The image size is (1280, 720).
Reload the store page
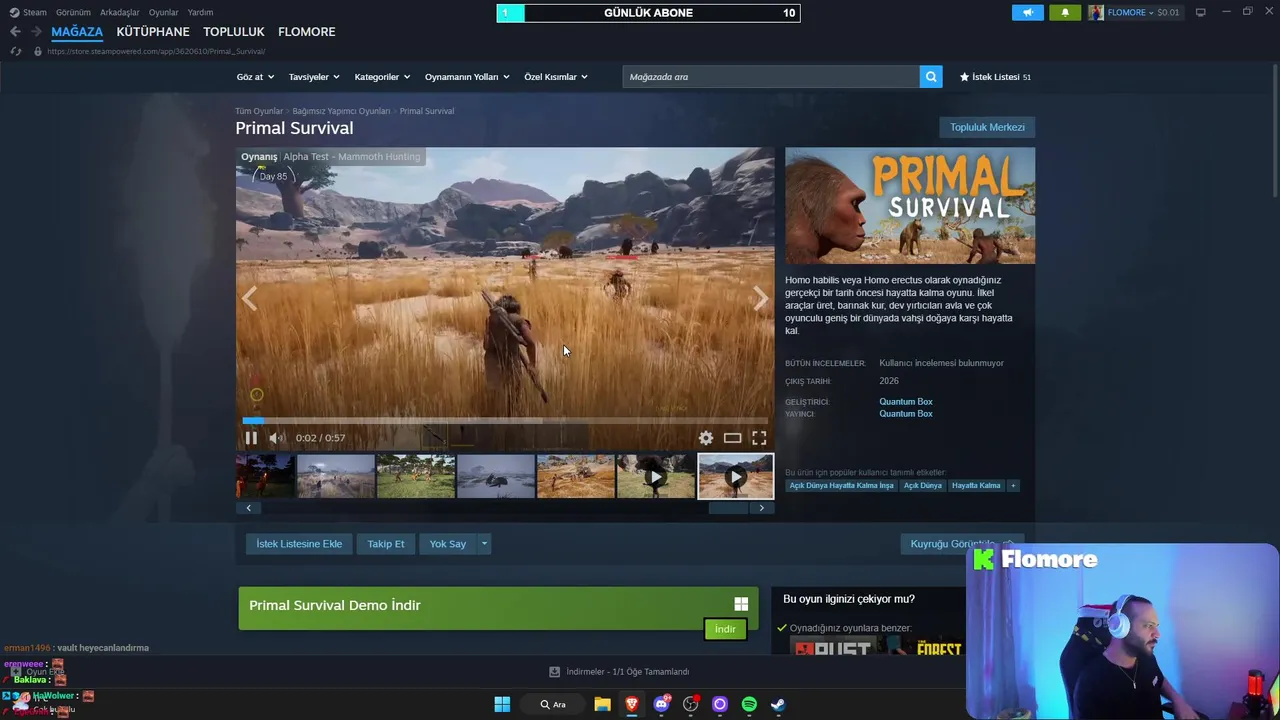click(15, 51)
